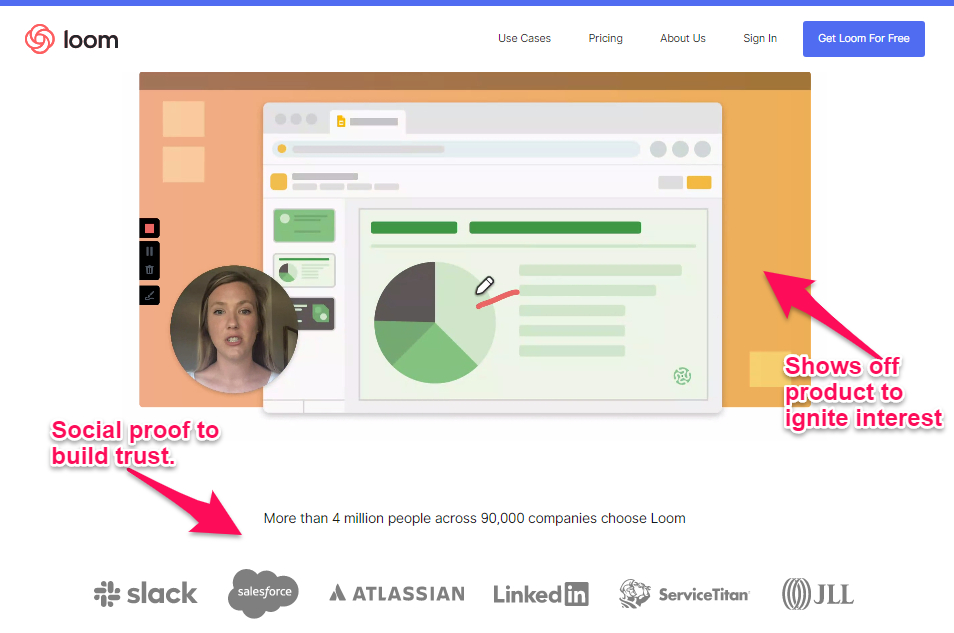Click the 'More than 4 million people' text

click(x=475, y=519)
